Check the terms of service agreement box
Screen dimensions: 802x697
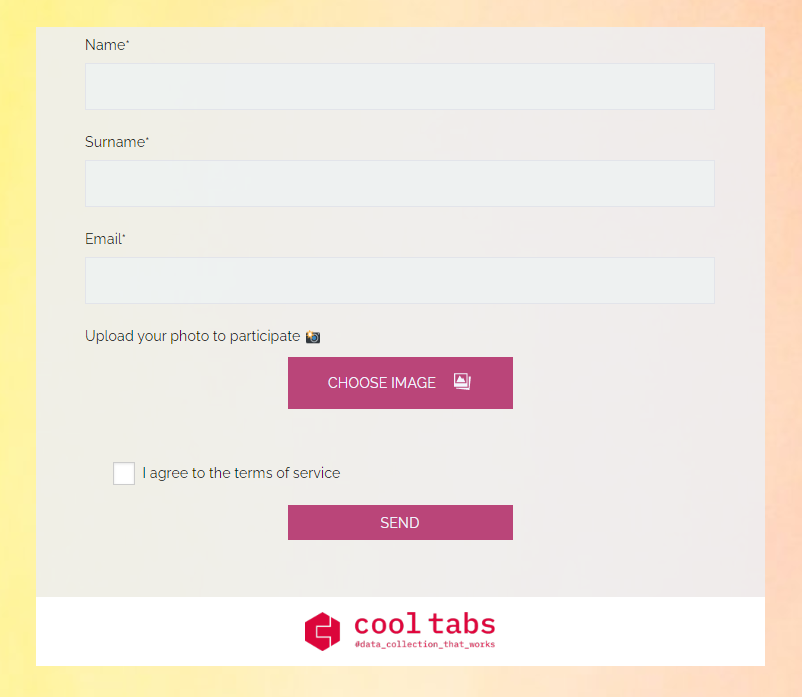tap(123, 473)
